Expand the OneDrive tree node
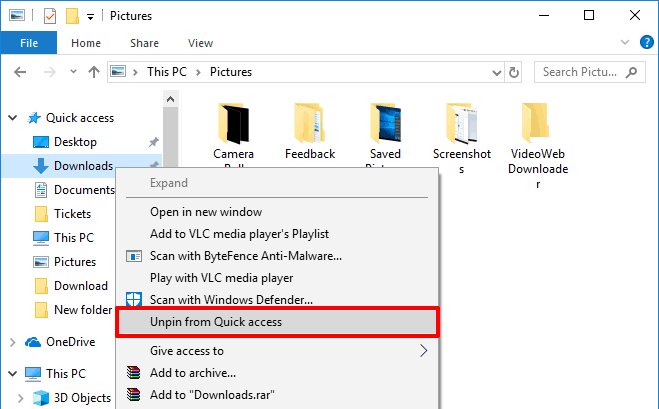Viewport: 659px width, 409px height. [x=12, y=342]
